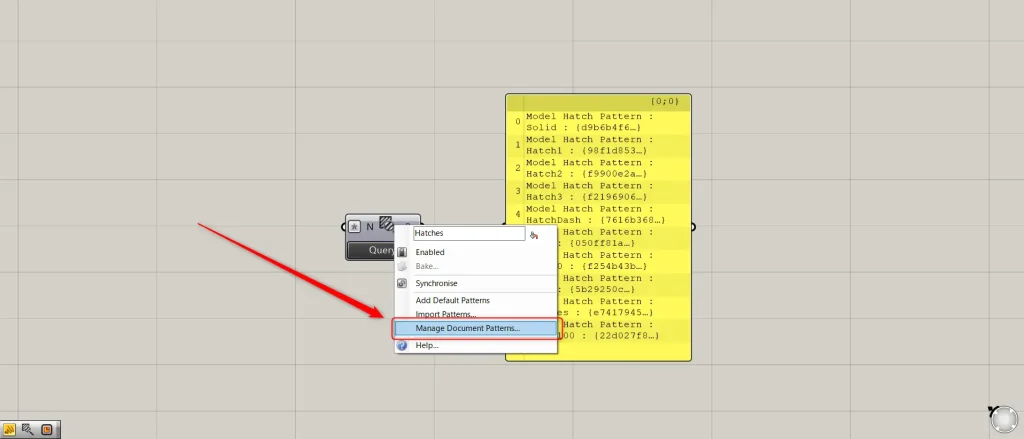The height and width of the screenshot is (439, 1024).
Task: Click the hatch pattern icon on component
Action: [387, 223]
